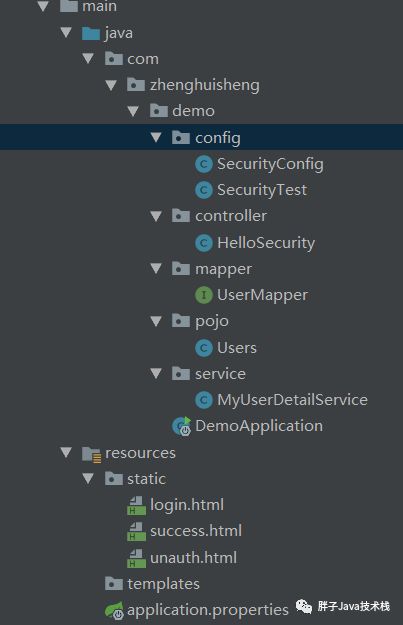Click the DemoApplication Spring Boot icon
The width and height of the screenshot is (403, 625).
(x=182, y=426)
